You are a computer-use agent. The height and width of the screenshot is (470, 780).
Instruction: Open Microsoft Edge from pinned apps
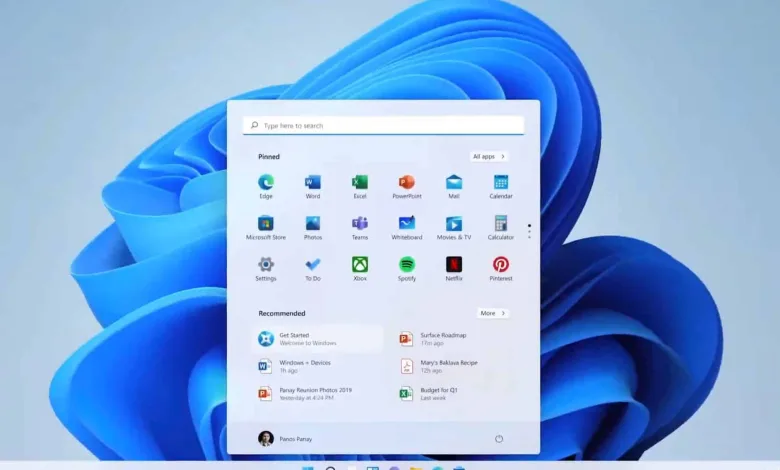tap(266, 183)
